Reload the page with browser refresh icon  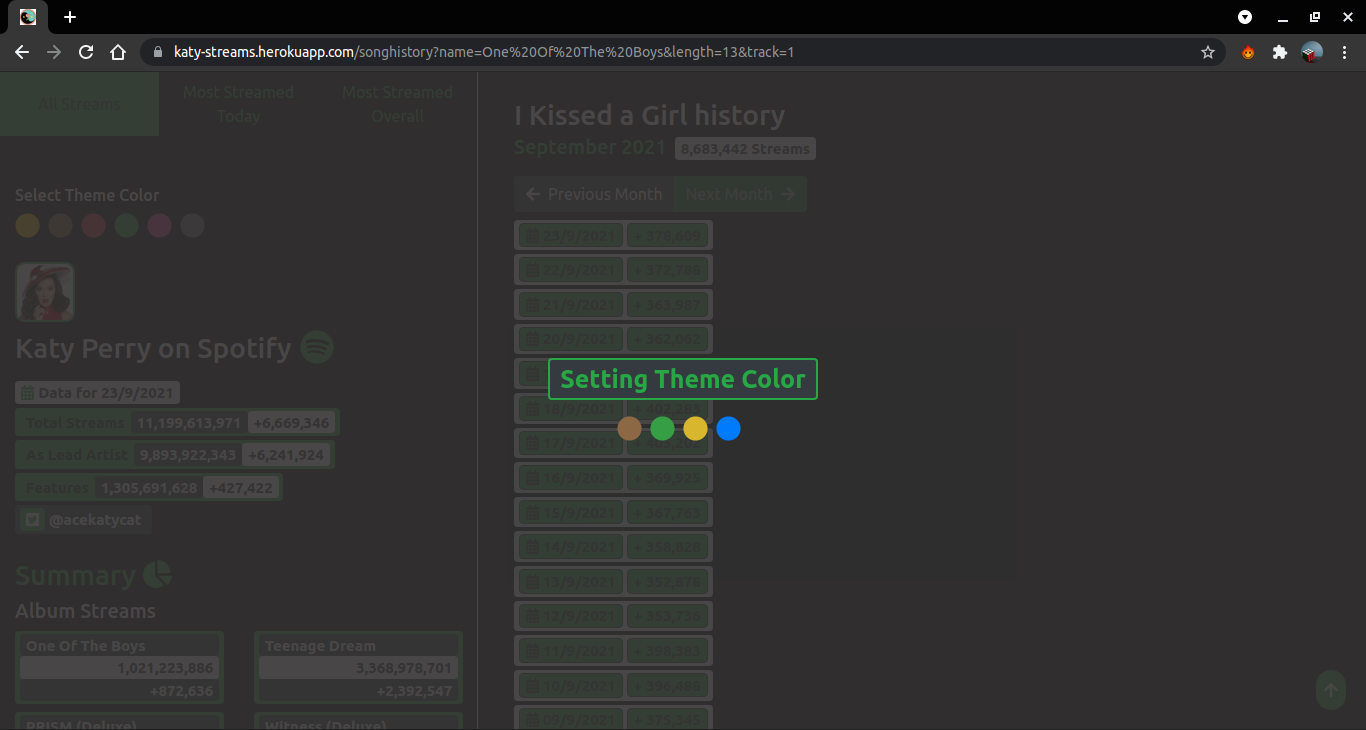[86, 52]
